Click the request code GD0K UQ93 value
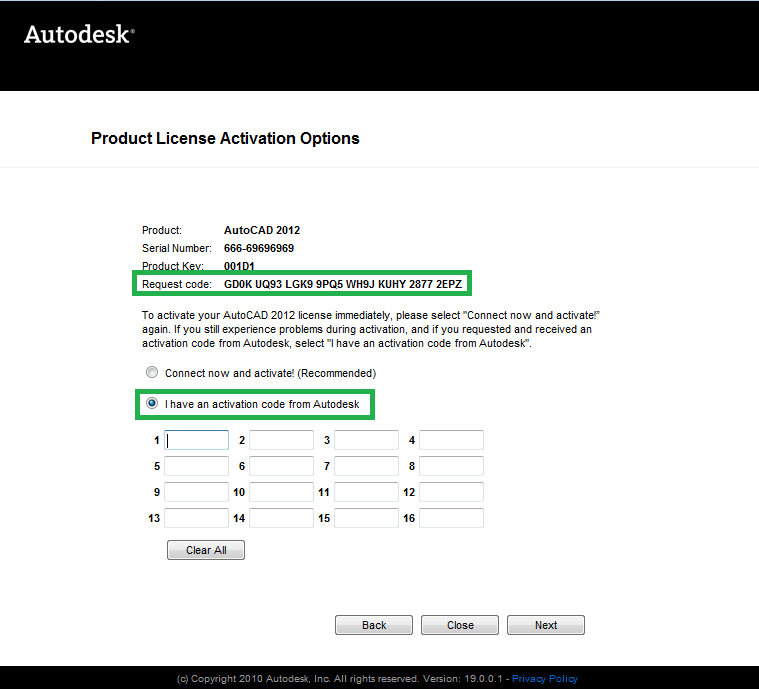Viewport: 759px width, 689px height. (x=343, y=284)
